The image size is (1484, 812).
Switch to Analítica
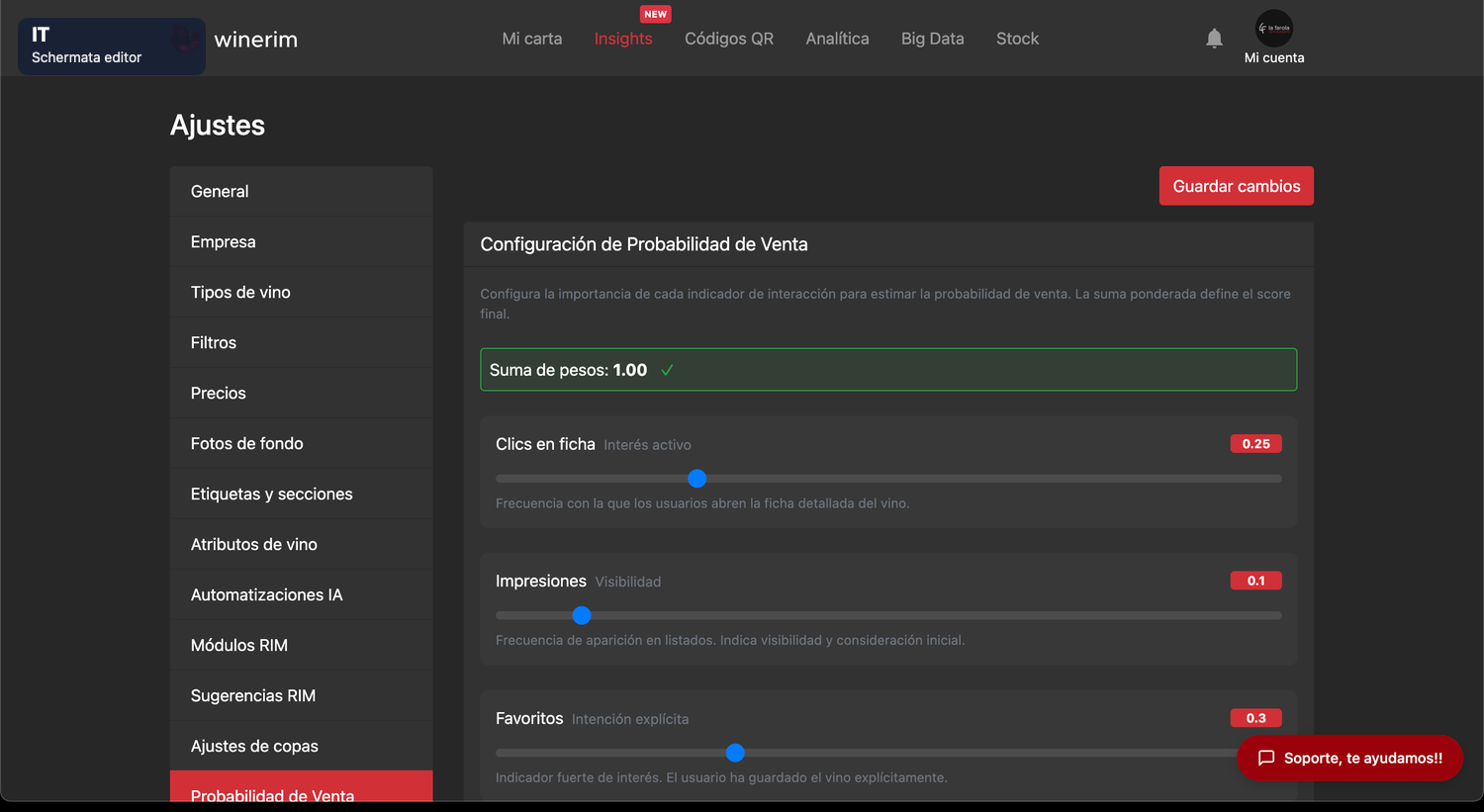(837, 39)
